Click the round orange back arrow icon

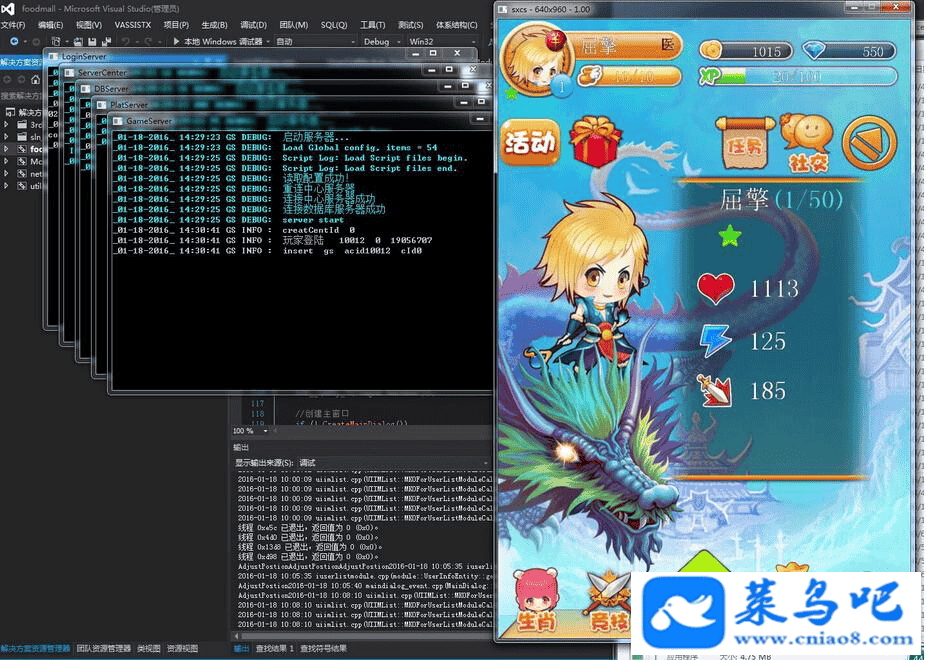coord(869,143)
